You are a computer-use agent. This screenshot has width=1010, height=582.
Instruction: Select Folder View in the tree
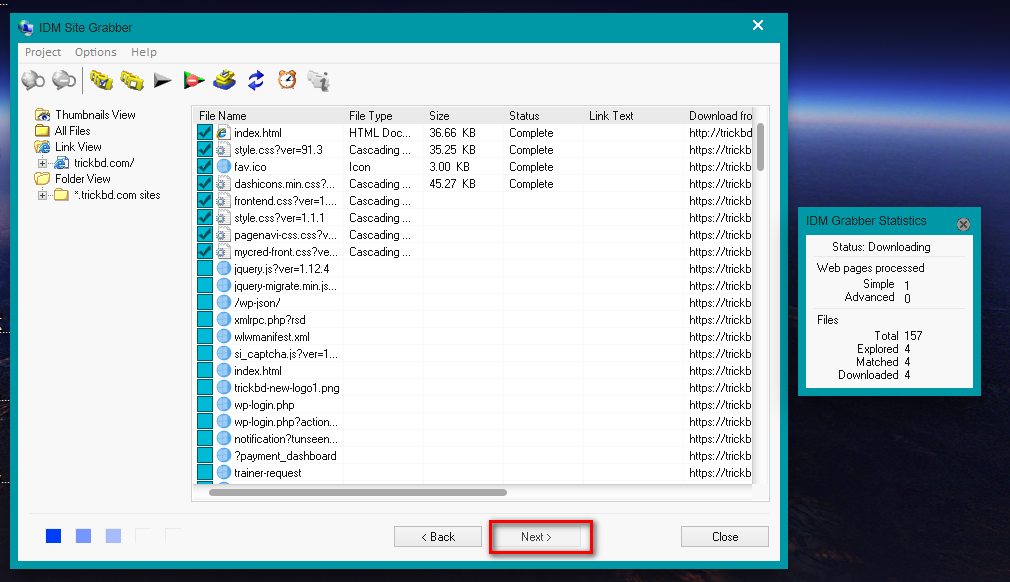coord(82,178)
